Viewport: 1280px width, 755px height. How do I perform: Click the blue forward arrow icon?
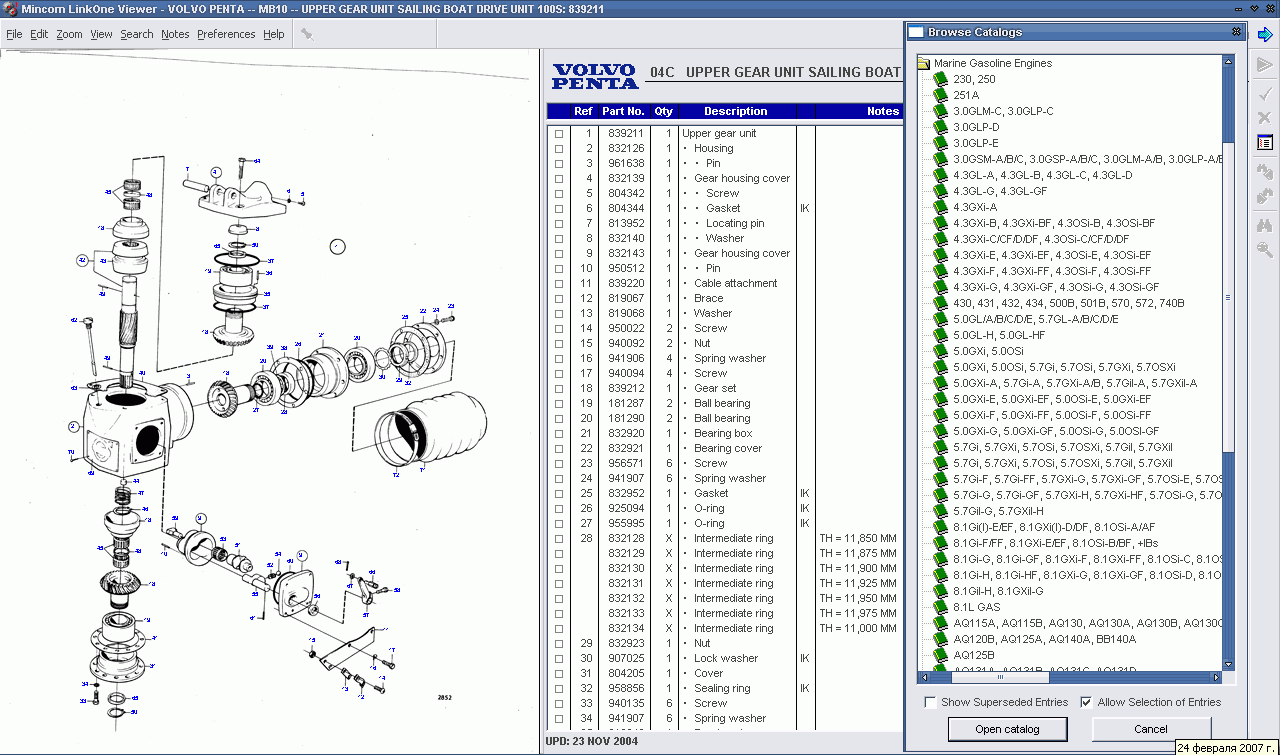click(1264, 35)
